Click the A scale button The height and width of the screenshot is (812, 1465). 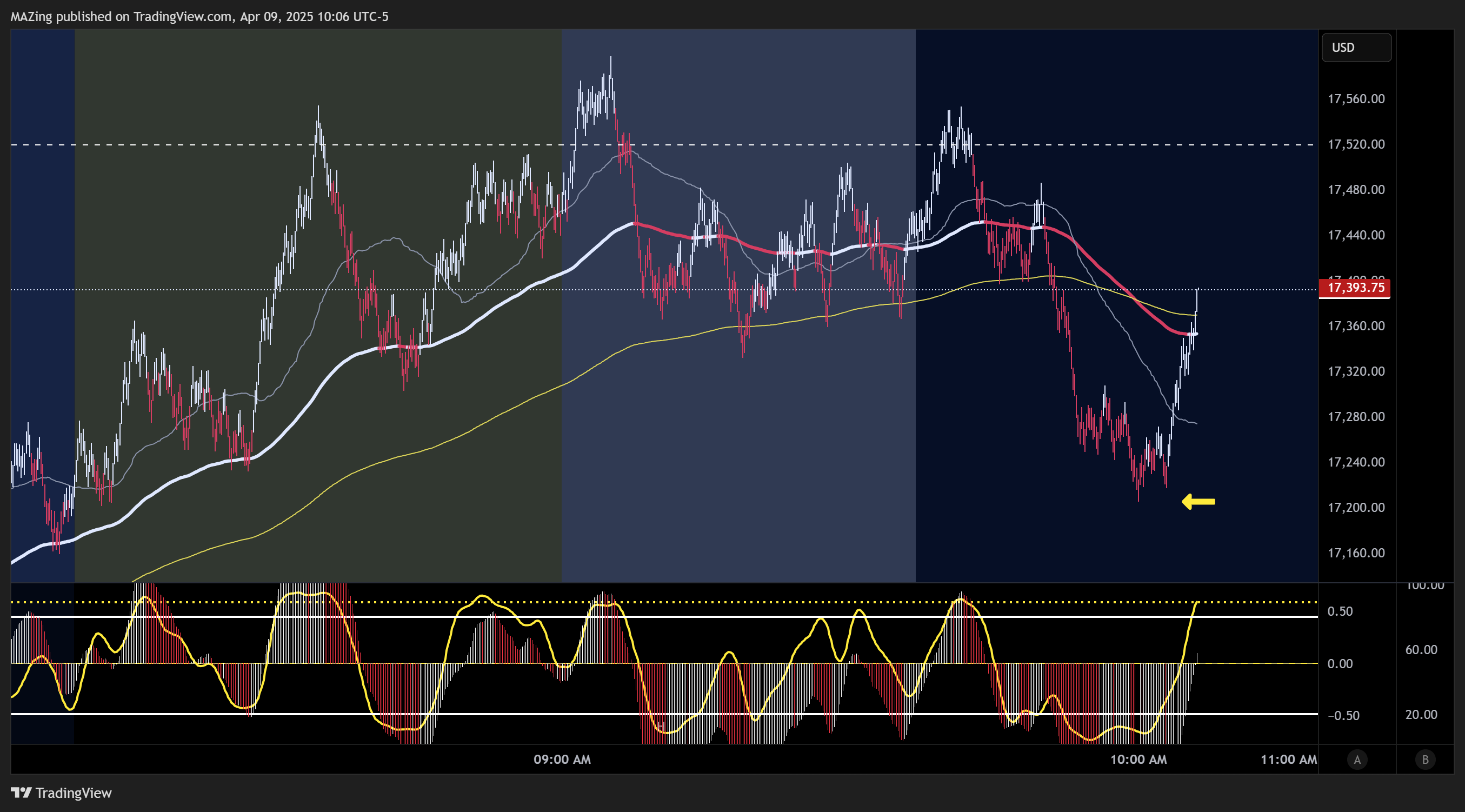tap(1357, 760)
